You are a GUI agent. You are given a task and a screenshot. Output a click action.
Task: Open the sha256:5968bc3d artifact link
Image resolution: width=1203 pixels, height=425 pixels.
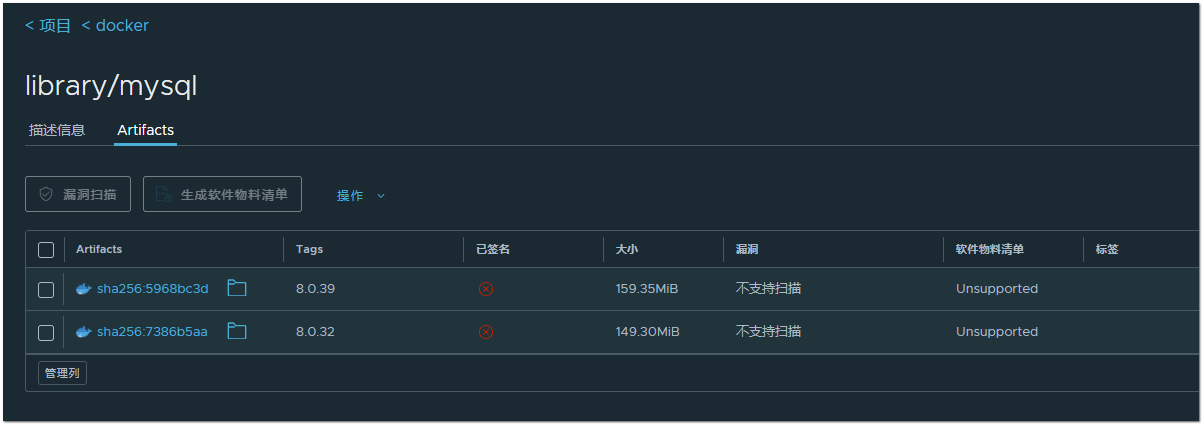coord(152,289)
